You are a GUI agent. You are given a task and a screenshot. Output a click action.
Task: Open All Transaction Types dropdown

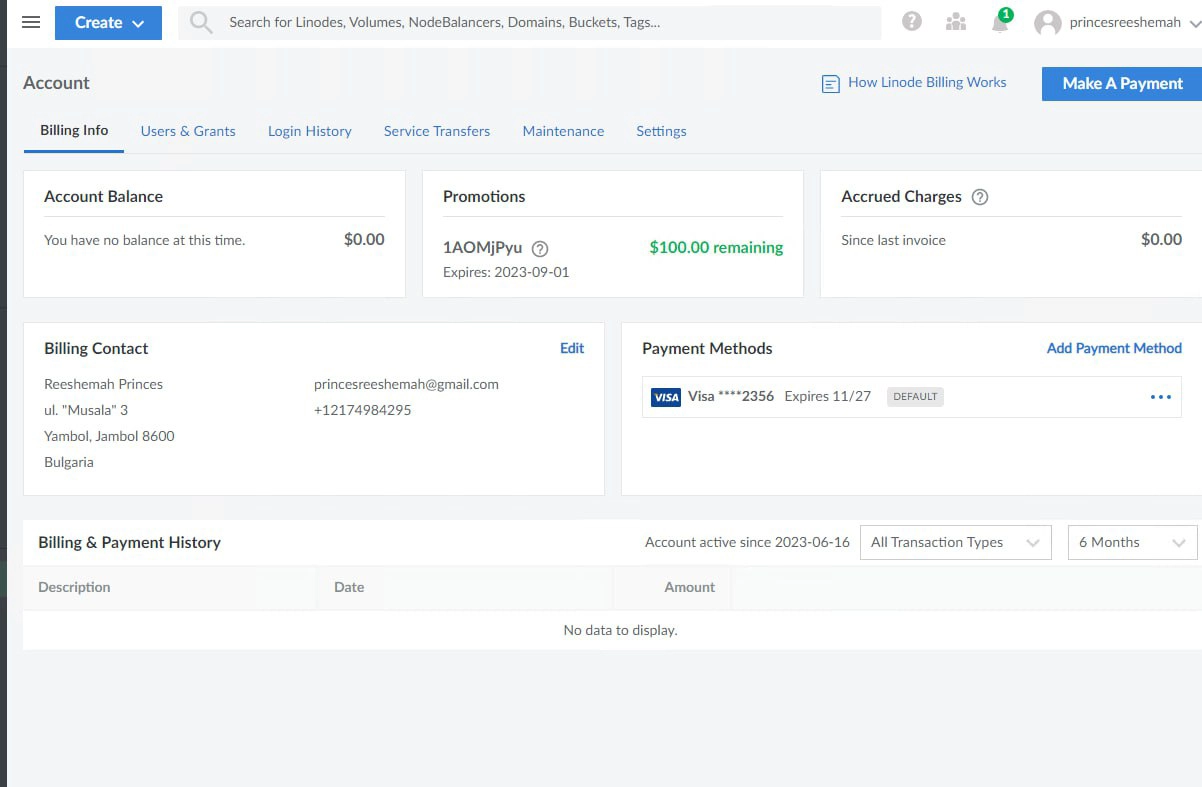coord(955,542)
